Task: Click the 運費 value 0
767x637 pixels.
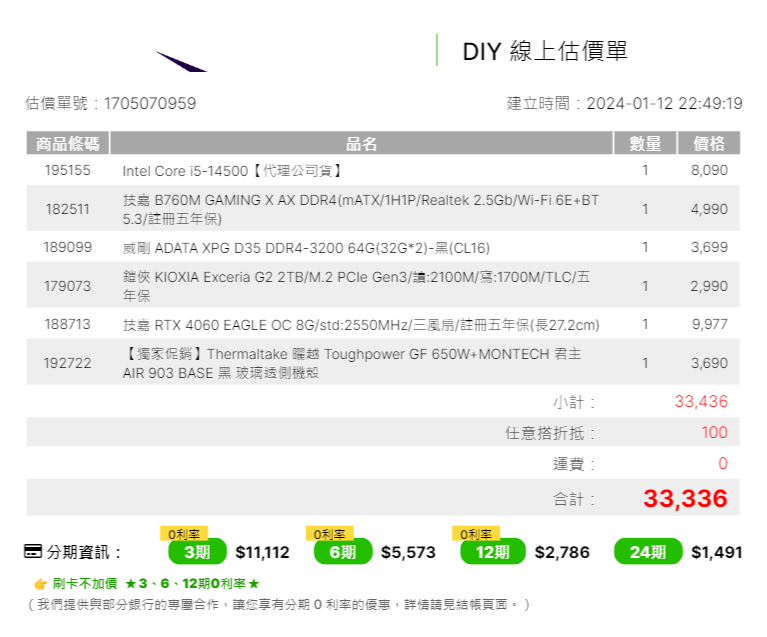Action: (723, 463)
